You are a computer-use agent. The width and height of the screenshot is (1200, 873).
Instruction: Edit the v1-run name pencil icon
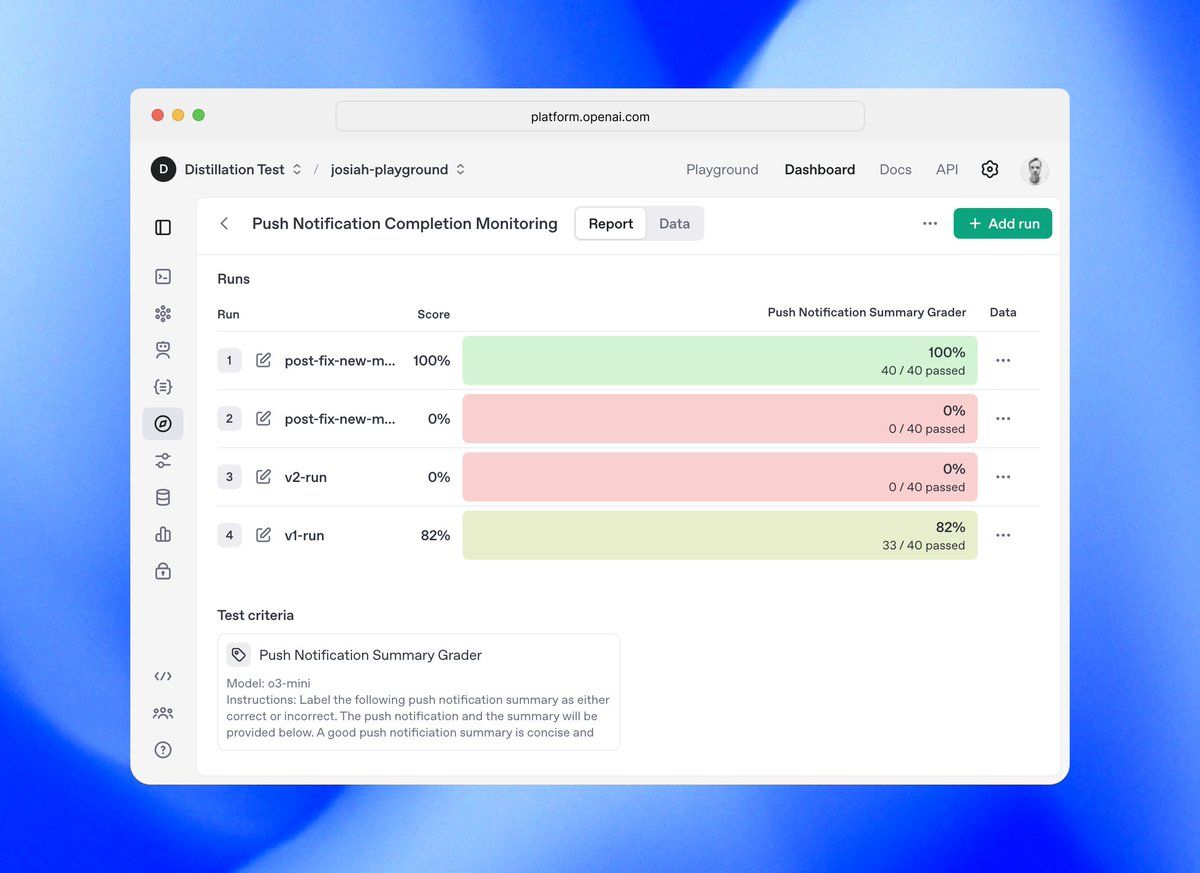[x=264, y=535]
